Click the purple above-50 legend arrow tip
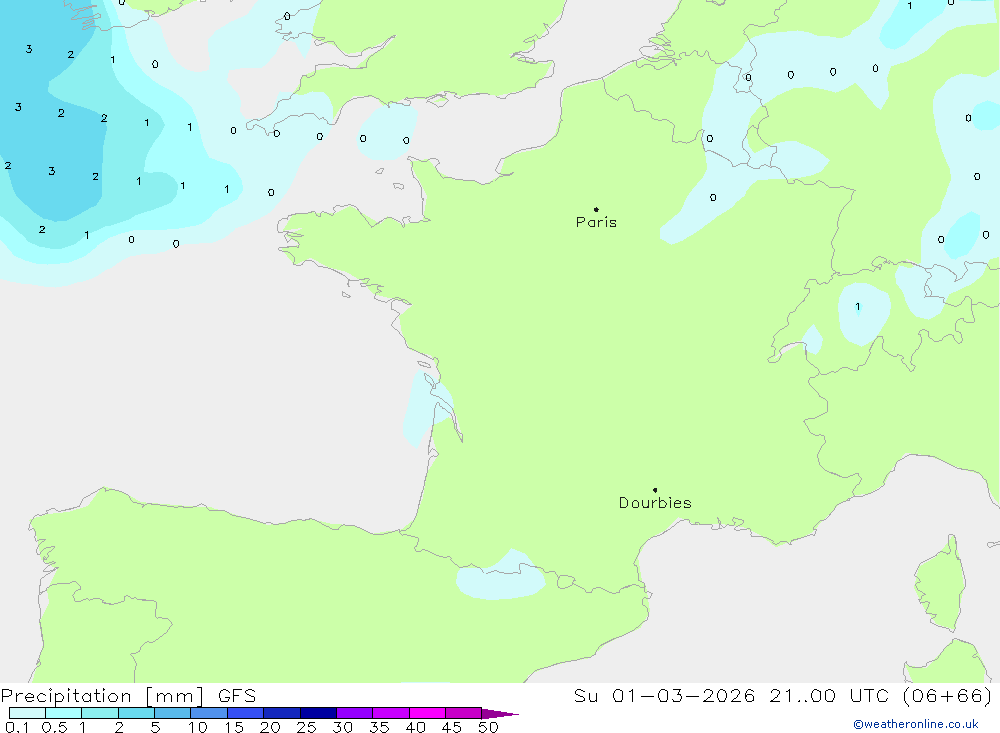1000x733 pixels. pos(500,714)
